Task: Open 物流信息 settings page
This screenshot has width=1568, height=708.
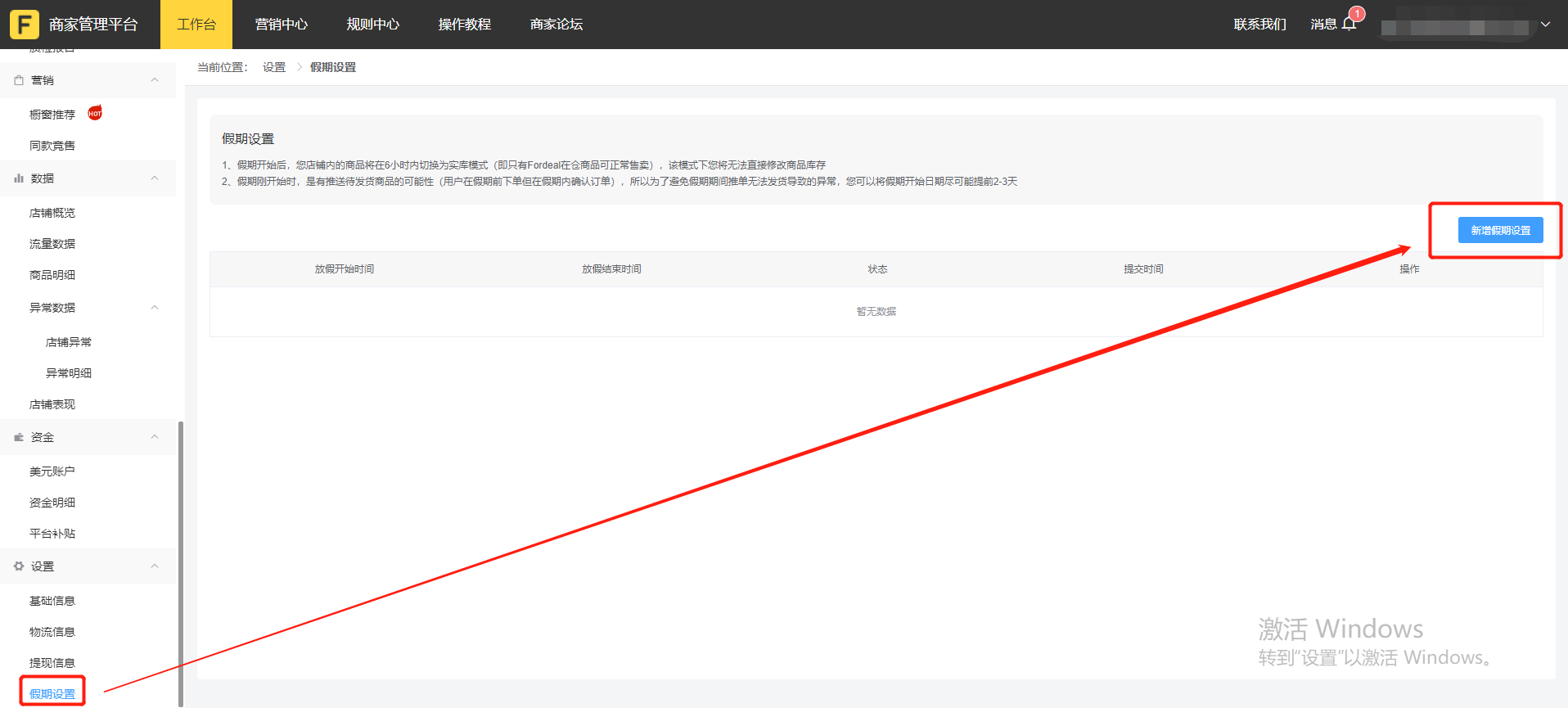Action: click(x=52, y=632)
